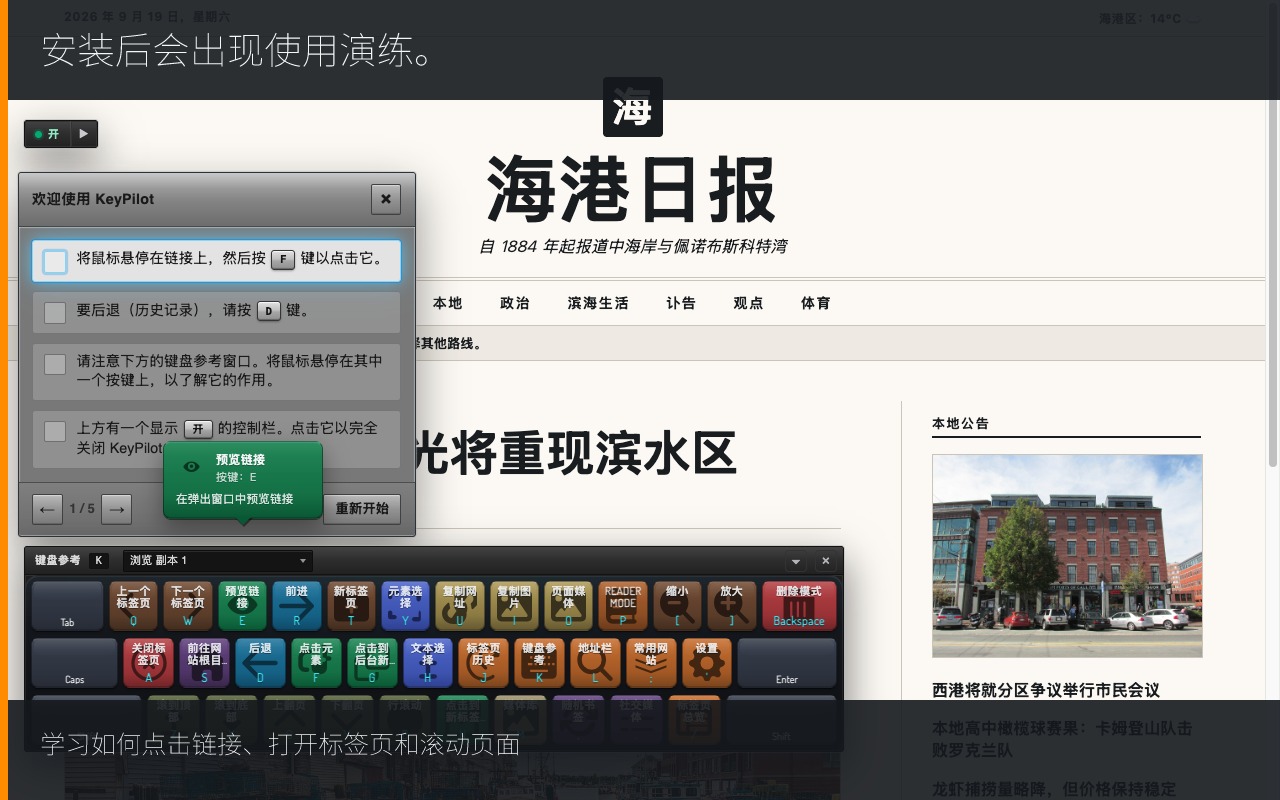1280x800 pixels.
Task: Activate the 删除模式 Backspace key icon
Action: pos(799,606)
